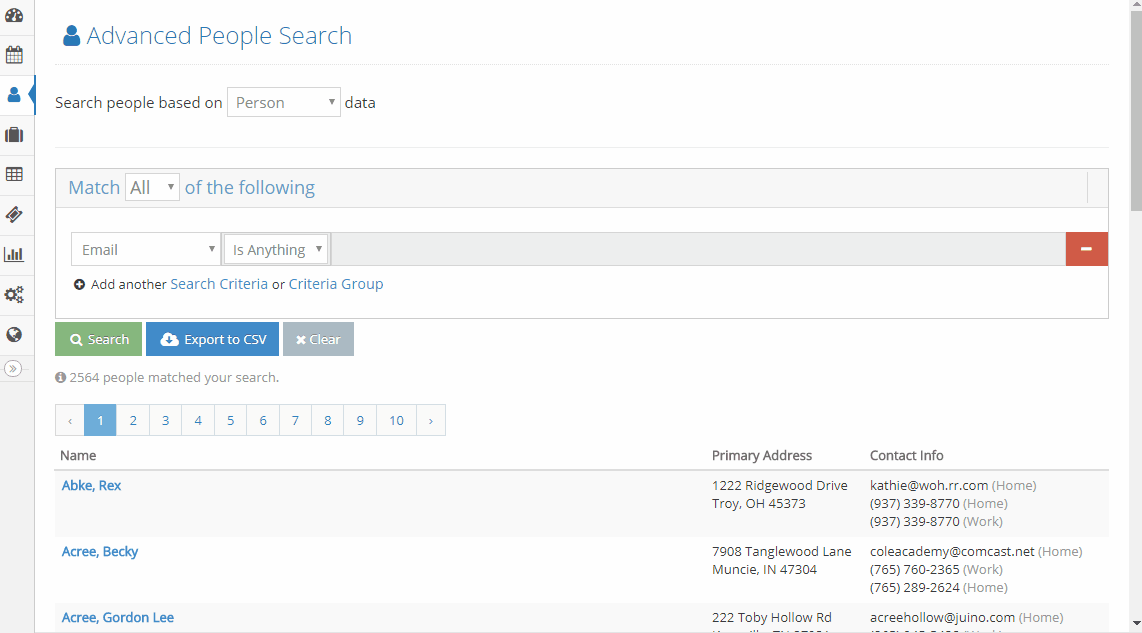This screenshot has width=1142, height=633.
Task: Go to results page 5
Action: pos(230,420)
